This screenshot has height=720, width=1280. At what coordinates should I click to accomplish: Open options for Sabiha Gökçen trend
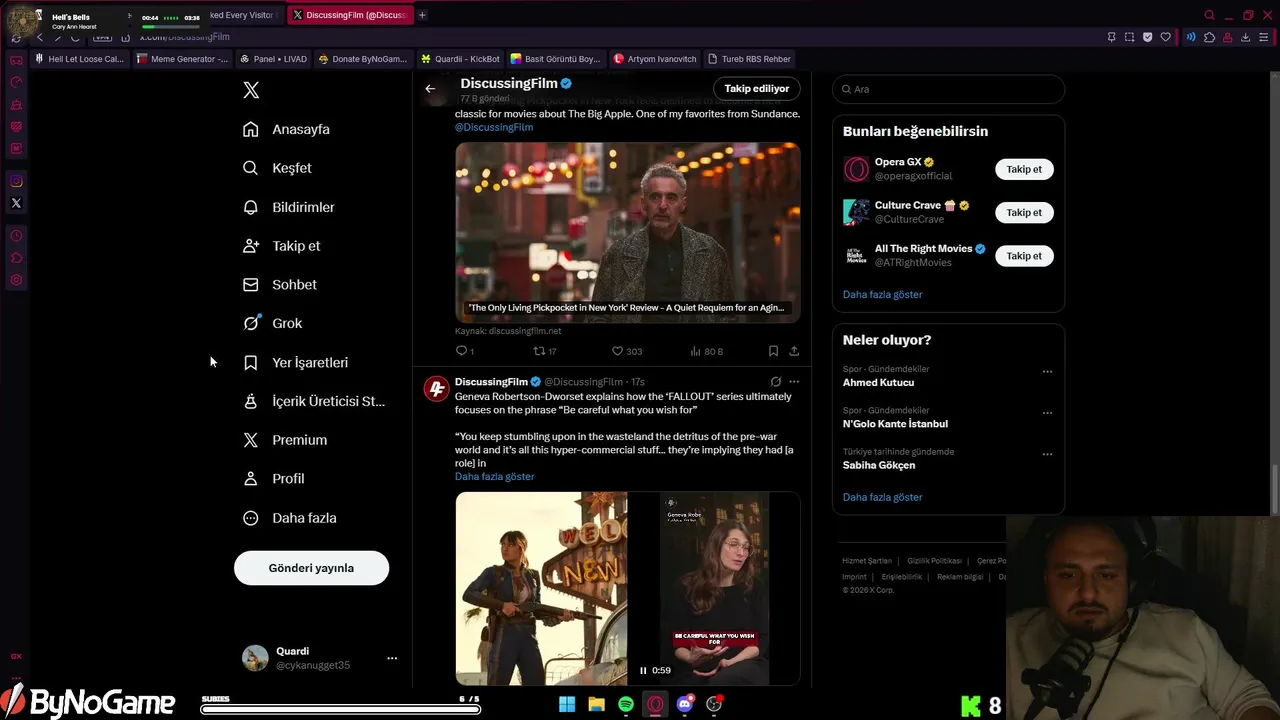click(1047, 454)
